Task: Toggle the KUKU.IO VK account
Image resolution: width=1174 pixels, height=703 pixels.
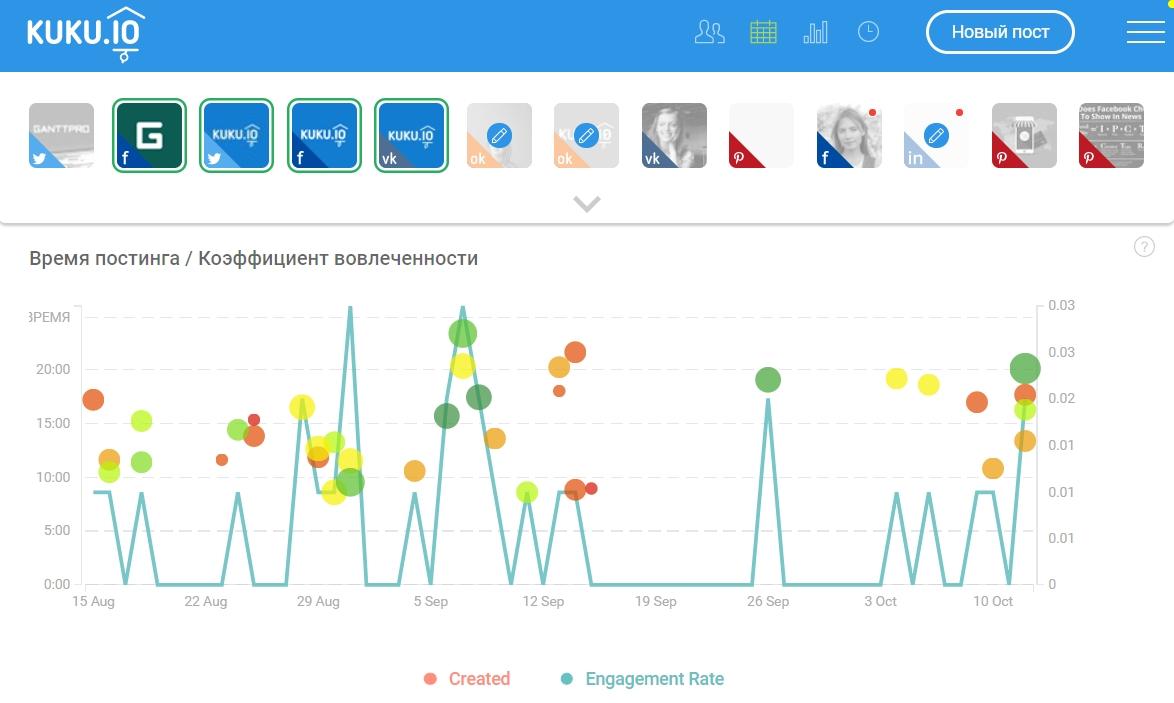Action: click(x=411, y=136)
